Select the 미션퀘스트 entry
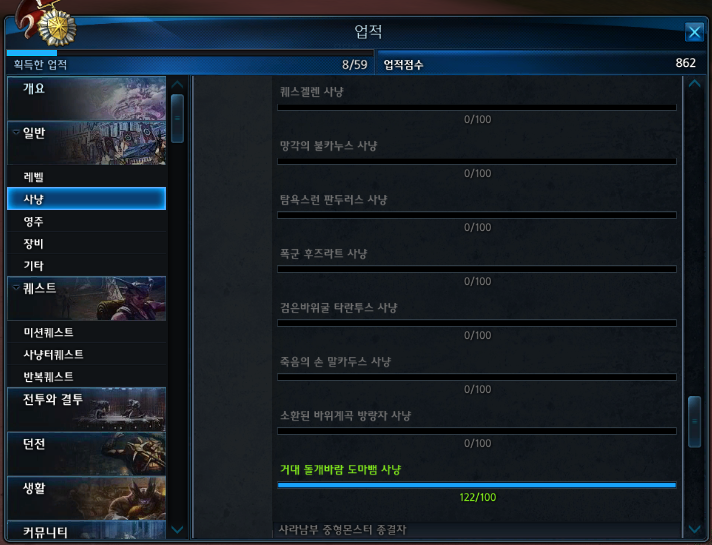712x545 pixels. point(87,332)
